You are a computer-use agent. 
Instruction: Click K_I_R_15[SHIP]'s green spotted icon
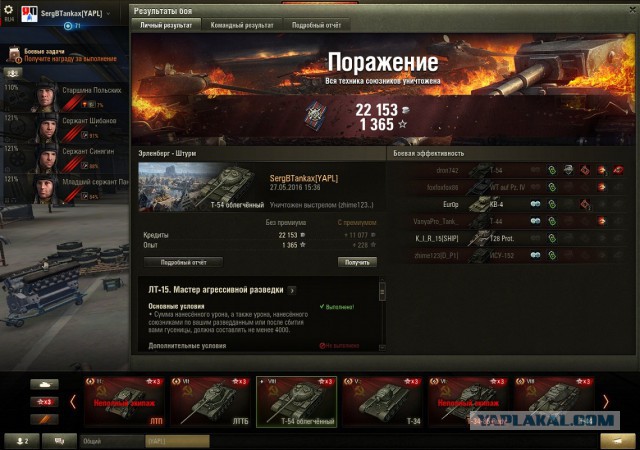tap(552, 238)
